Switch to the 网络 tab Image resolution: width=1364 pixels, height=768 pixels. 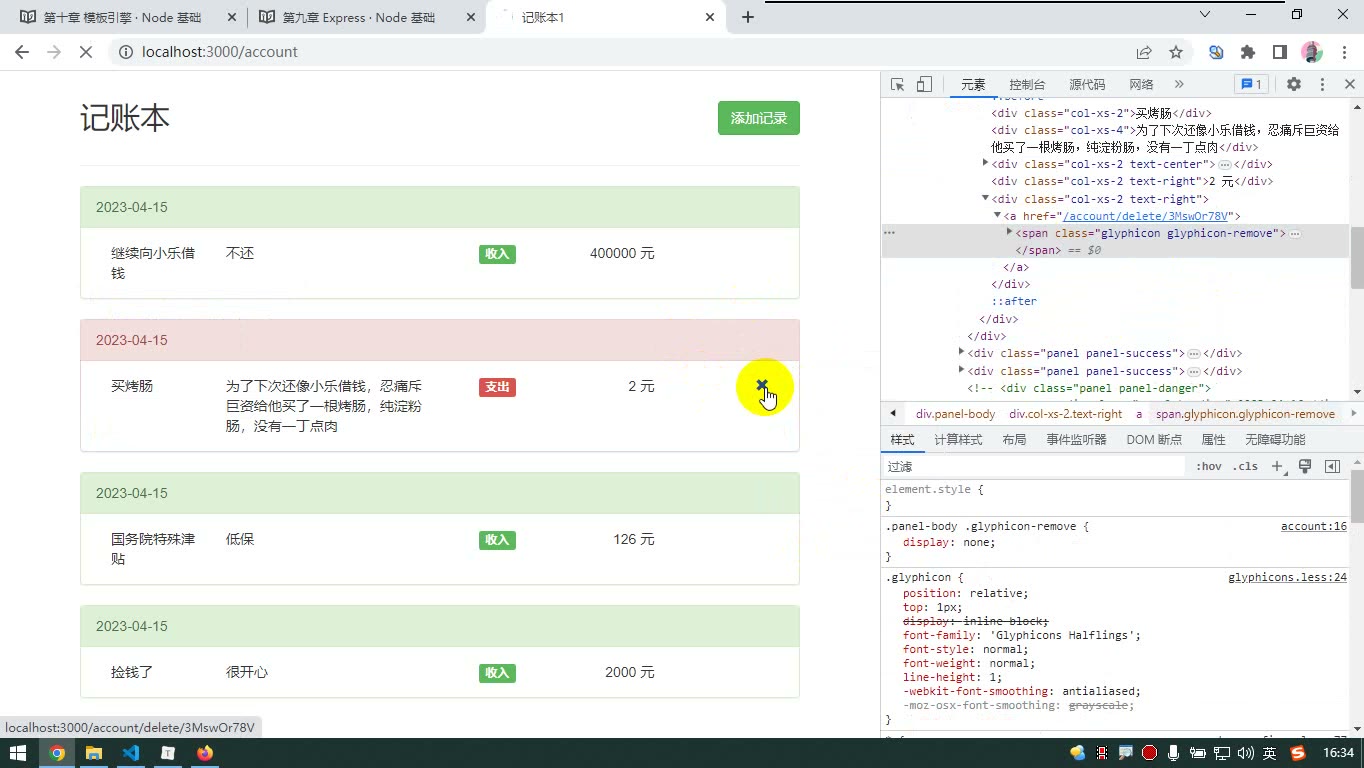pos(1141,85)
